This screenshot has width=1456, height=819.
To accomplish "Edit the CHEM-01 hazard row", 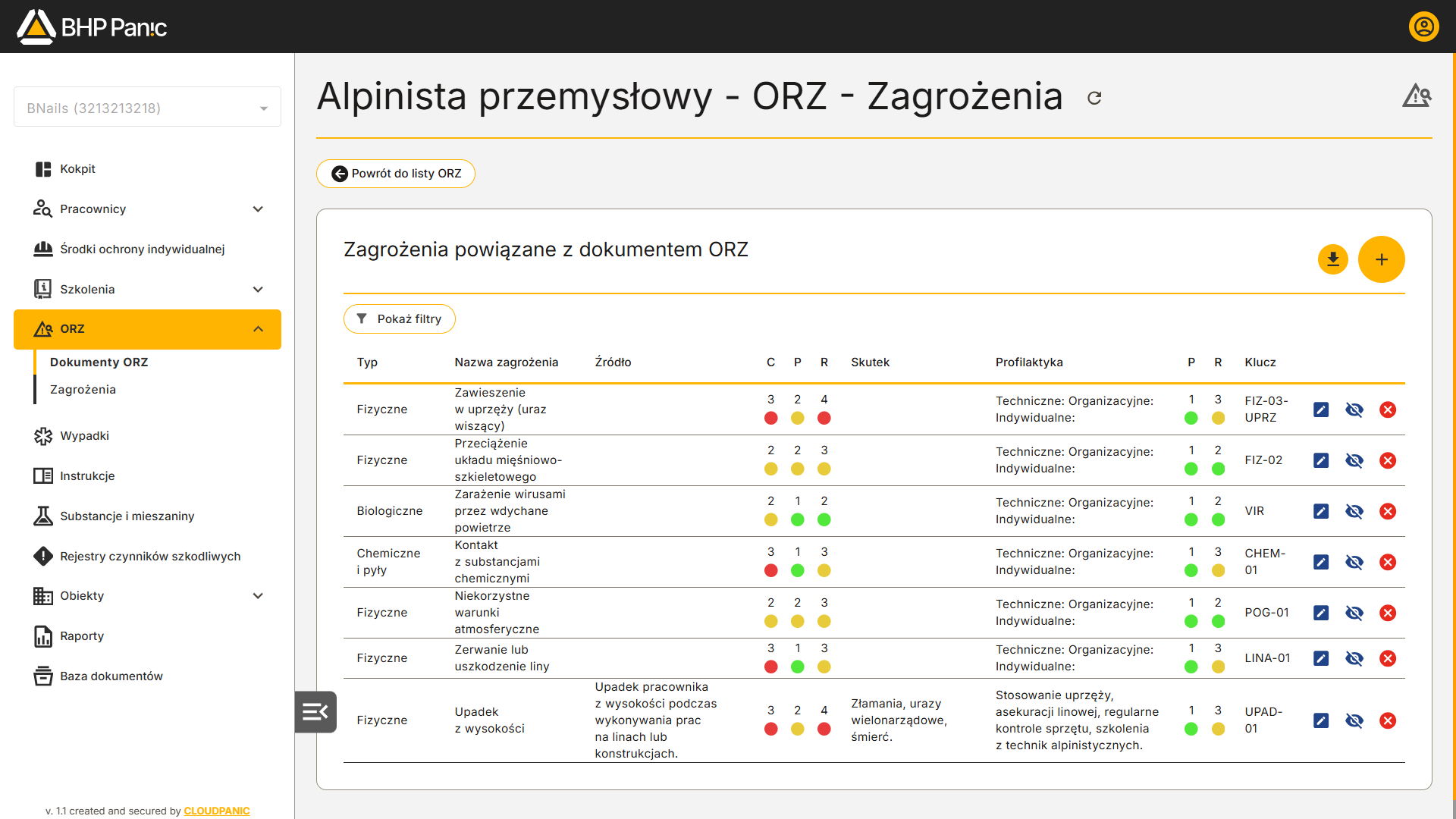I will pyautogui.click(x=1320, y=562).
